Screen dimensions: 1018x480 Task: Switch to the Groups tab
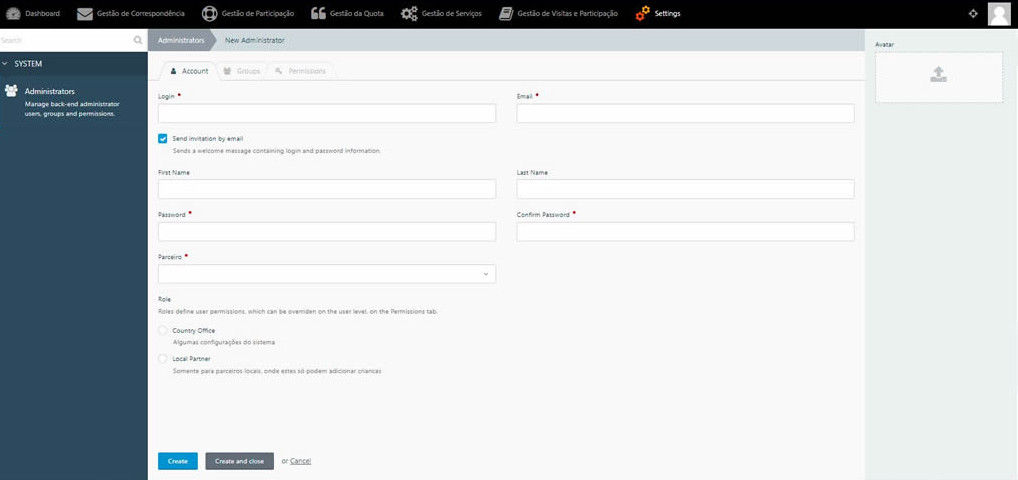[241, 71]
